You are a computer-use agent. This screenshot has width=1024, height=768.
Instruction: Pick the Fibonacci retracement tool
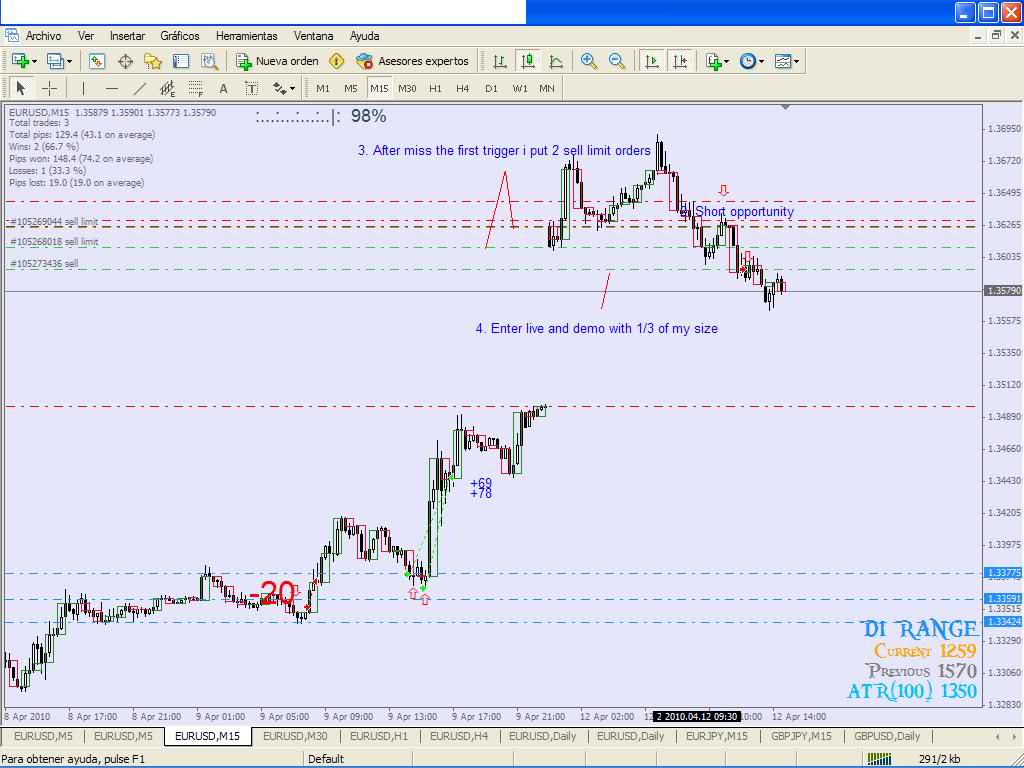click(x=195, y=88)
